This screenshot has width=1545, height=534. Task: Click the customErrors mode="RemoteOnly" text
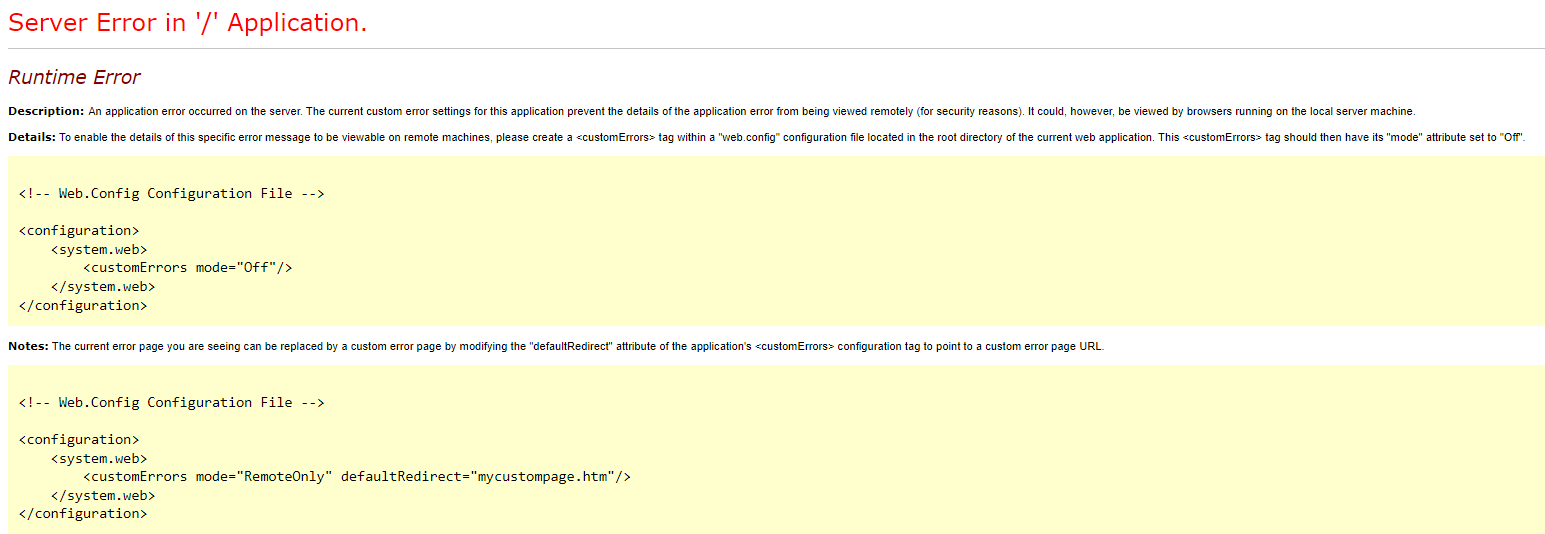coord(208,477)
